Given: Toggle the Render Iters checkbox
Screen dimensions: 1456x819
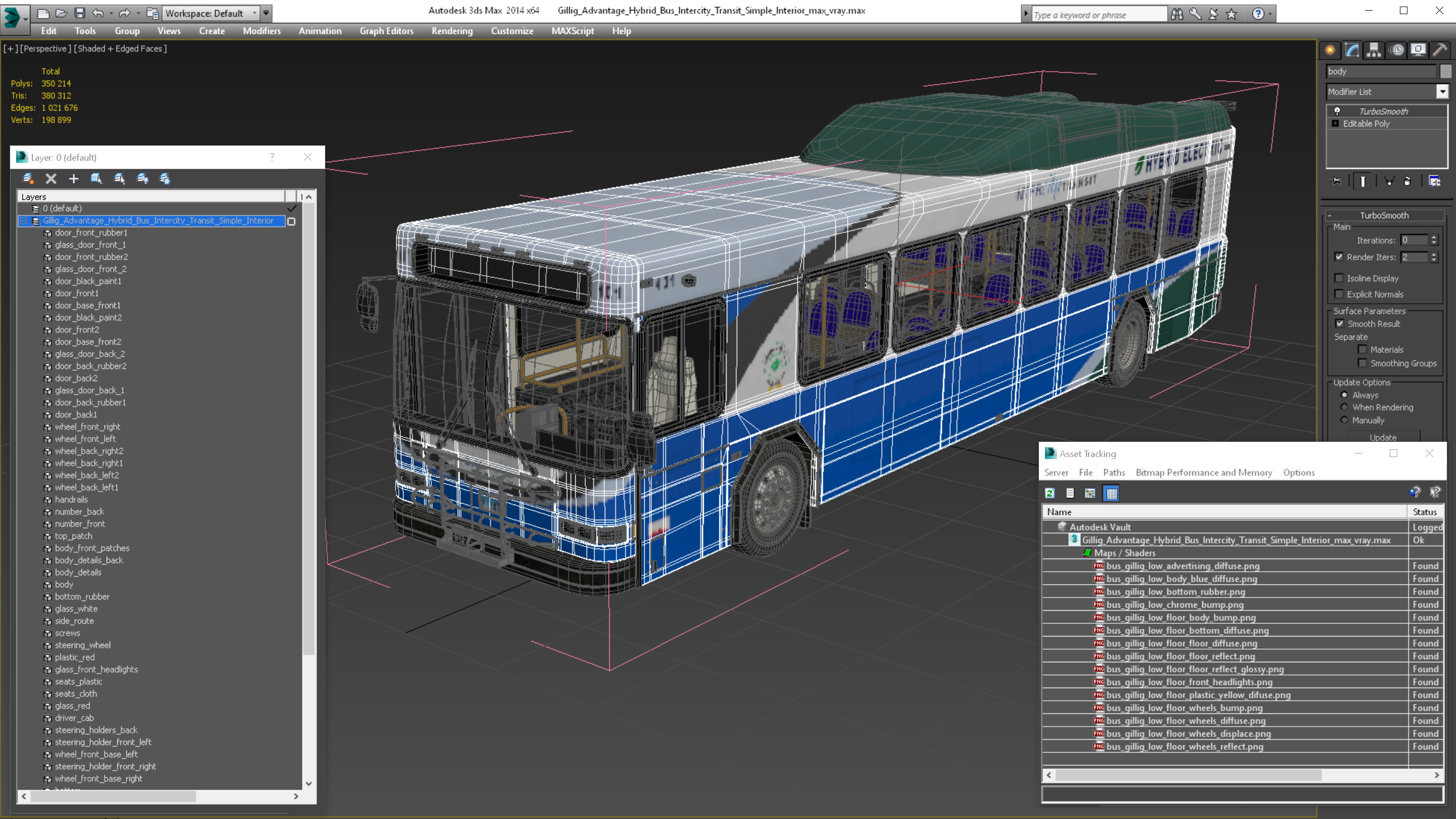Looking at the screenshot, I should (x=1339, y=257).
